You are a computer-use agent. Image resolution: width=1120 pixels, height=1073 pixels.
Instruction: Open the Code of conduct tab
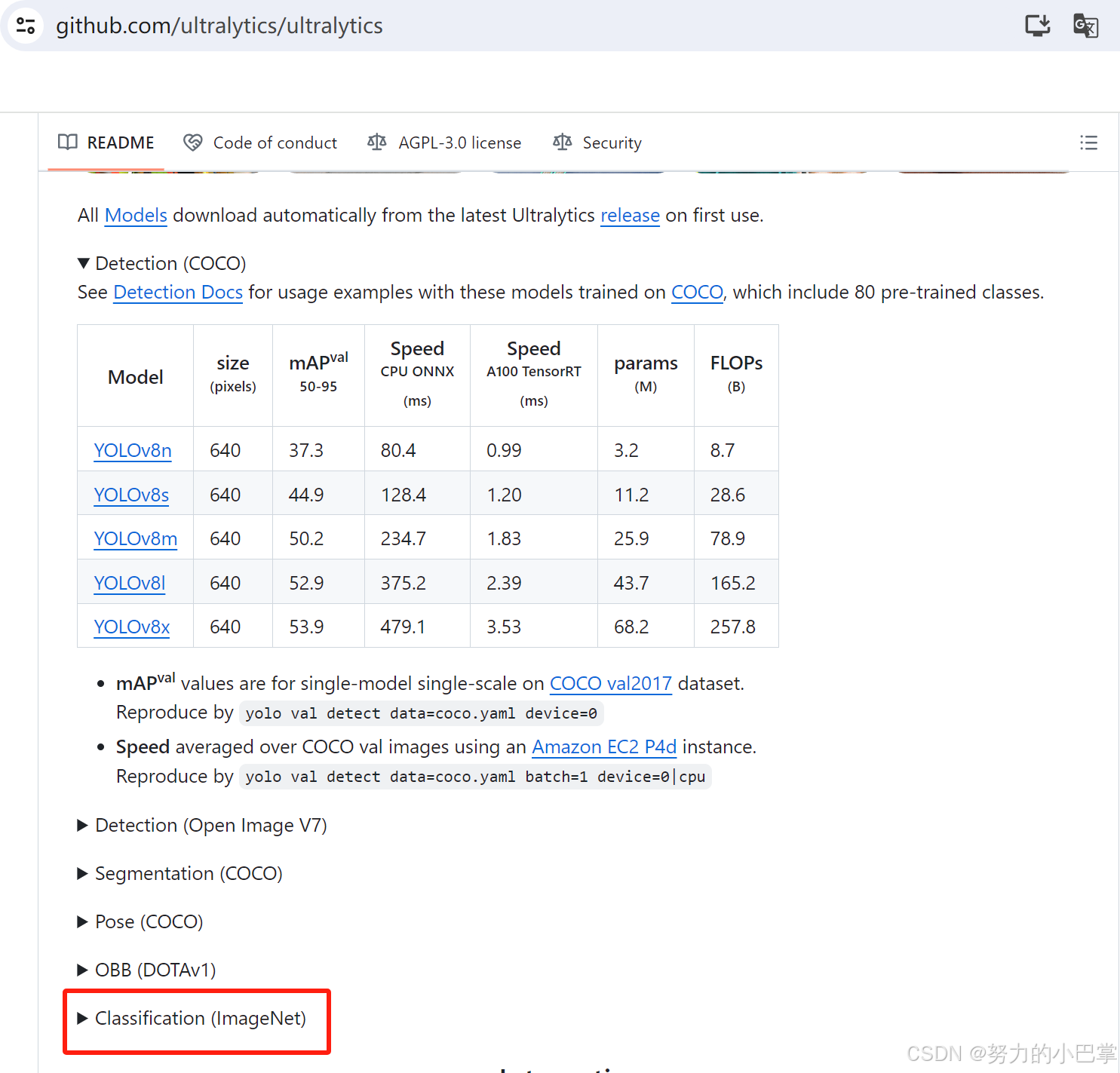tap(260, 143)
